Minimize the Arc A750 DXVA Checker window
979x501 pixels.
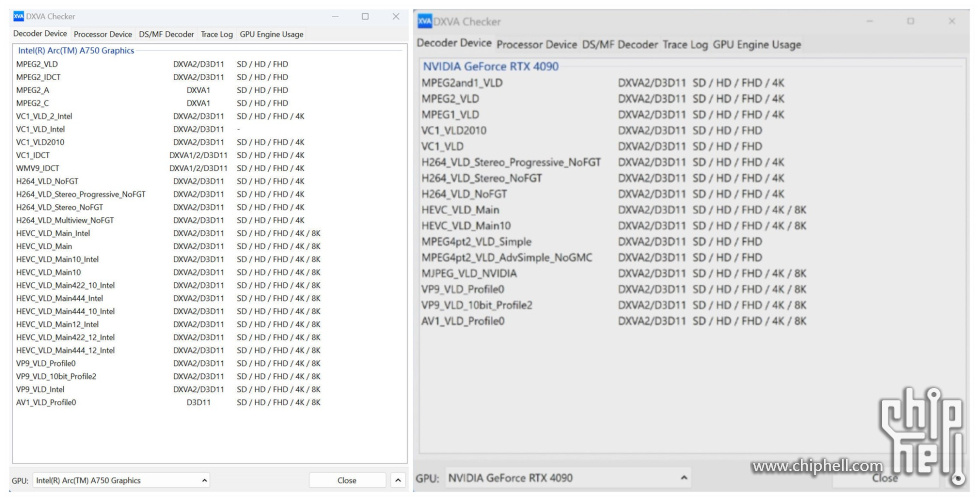click(x=336, y=16)
